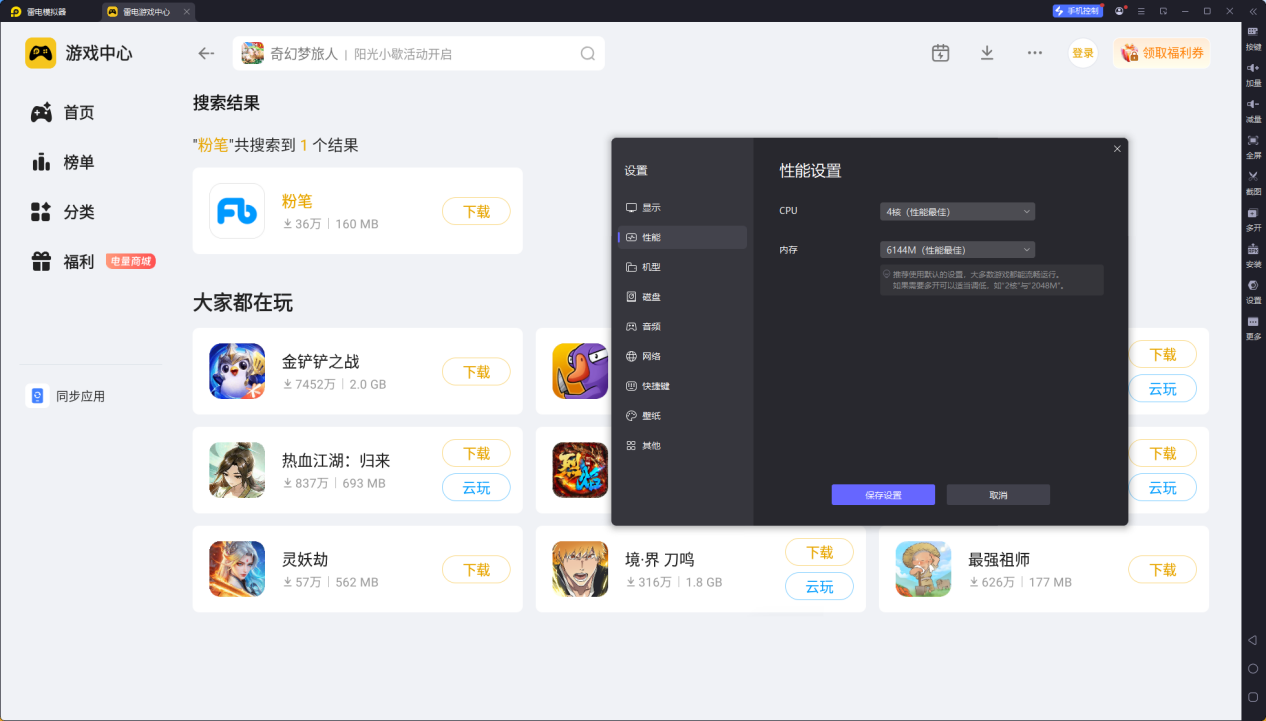1266x721 pixels.
Task: Collapse the right sidebar with the double-chevron icon
Action: (1253, 11)
